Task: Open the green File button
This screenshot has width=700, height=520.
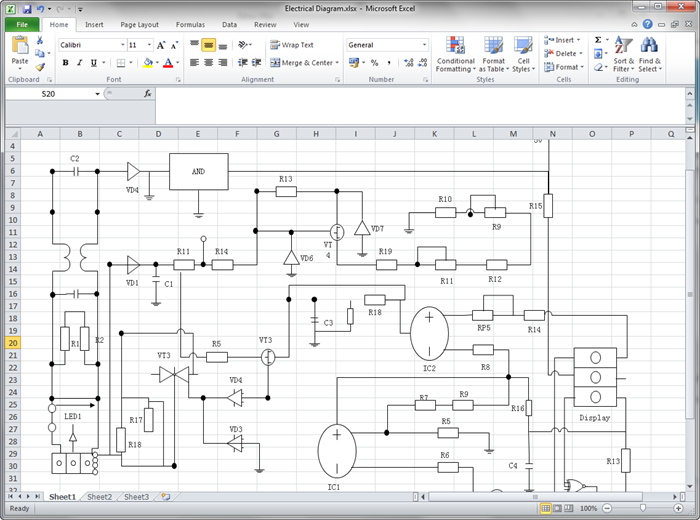Action: (x=21, y=24)
